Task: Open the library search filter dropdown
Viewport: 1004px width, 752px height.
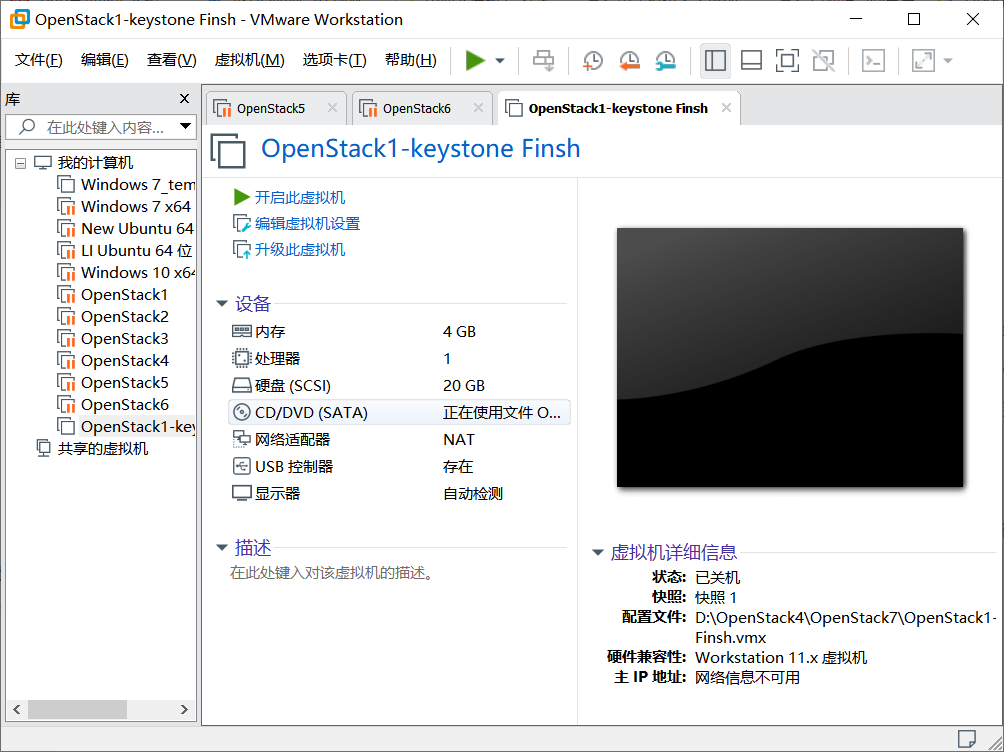Action: (186, 126)
